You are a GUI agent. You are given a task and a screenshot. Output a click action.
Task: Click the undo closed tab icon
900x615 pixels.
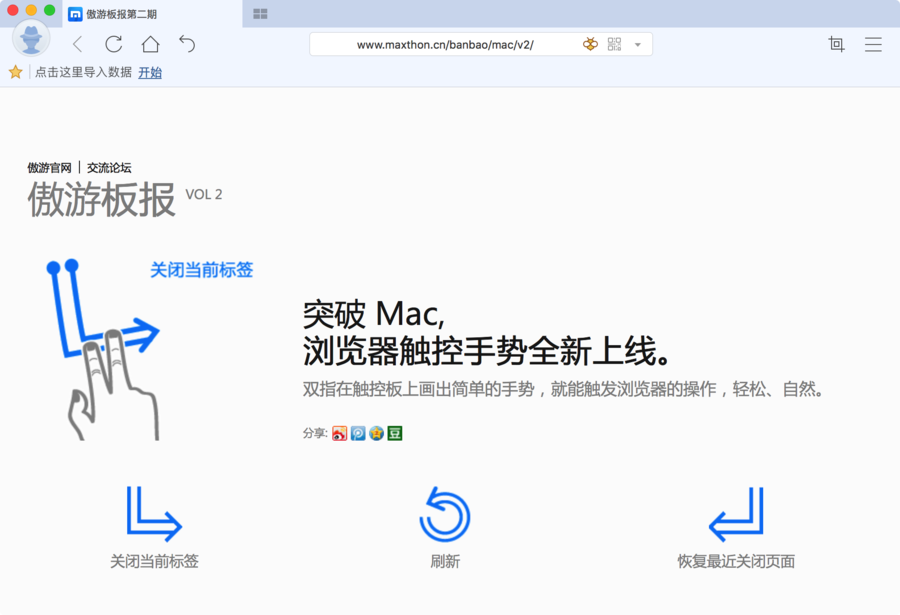187,44
